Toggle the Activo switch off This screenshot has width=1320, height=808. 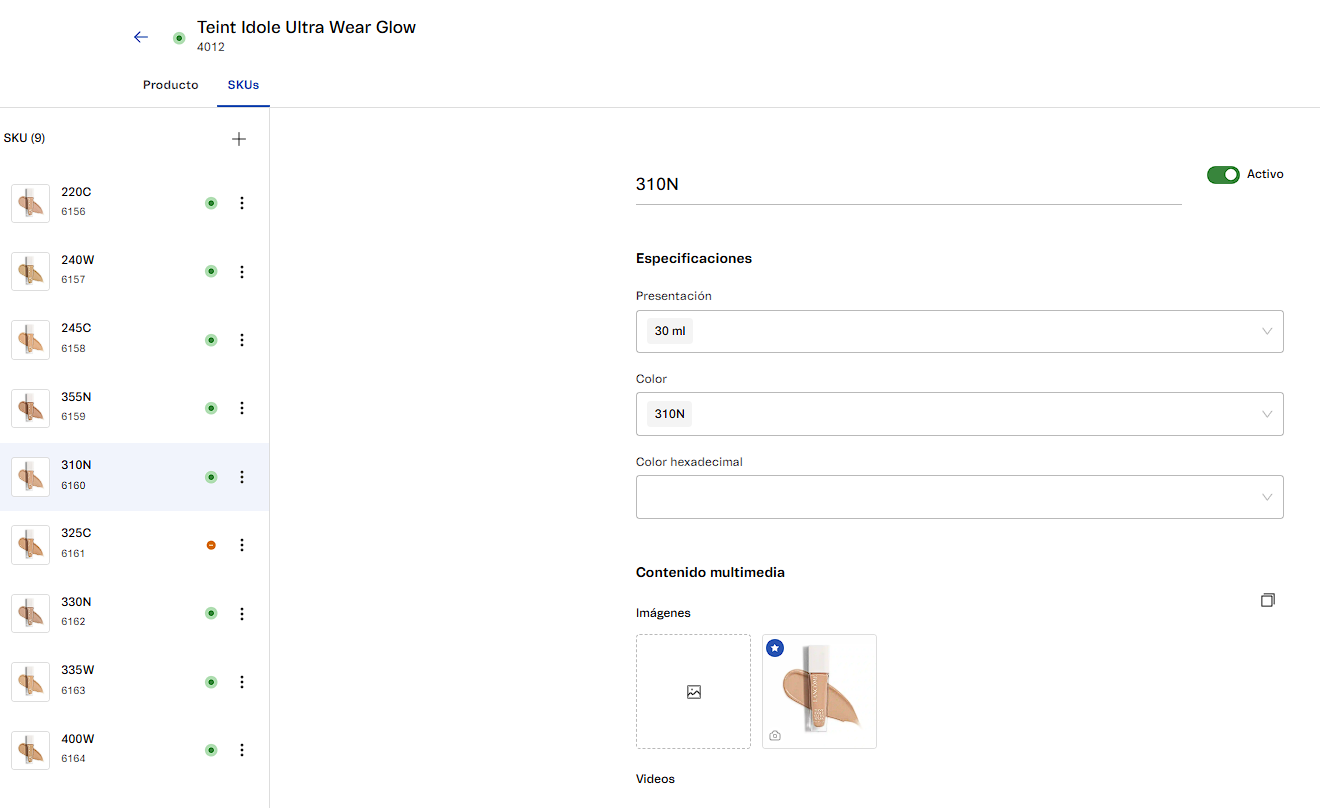click(x=1222, y=175)
